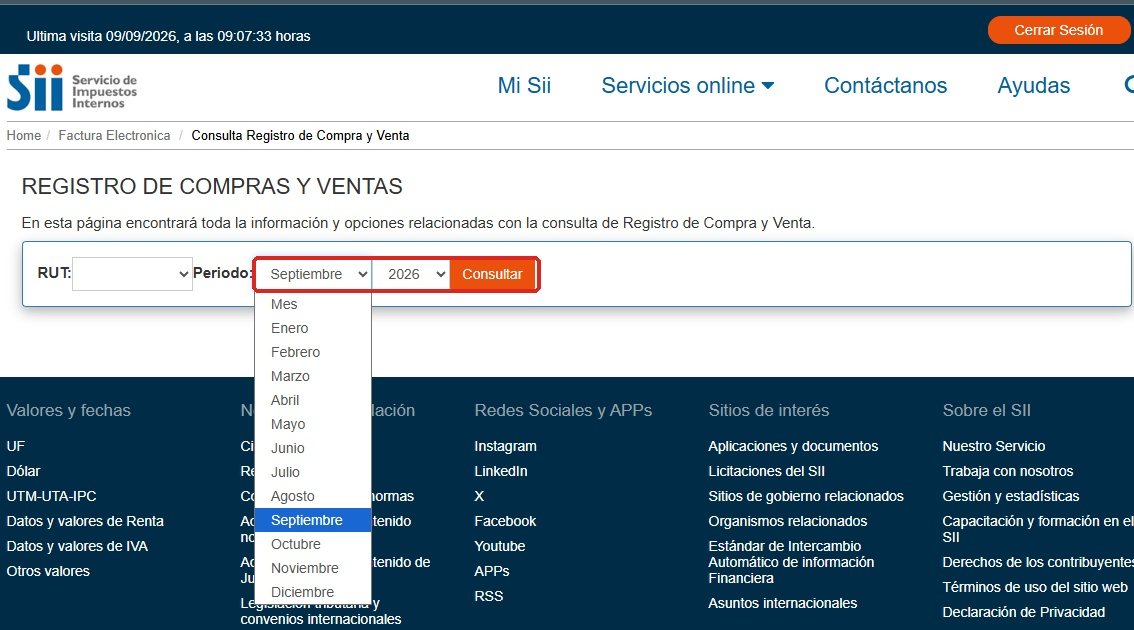1134x630 pixels.
Task: Open the month dropdown showing Septiembre
Action: pos(314,274)
